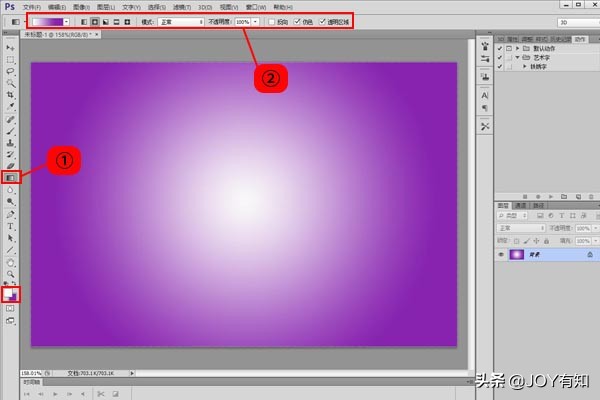Select the Brush tool

(10, 131)
